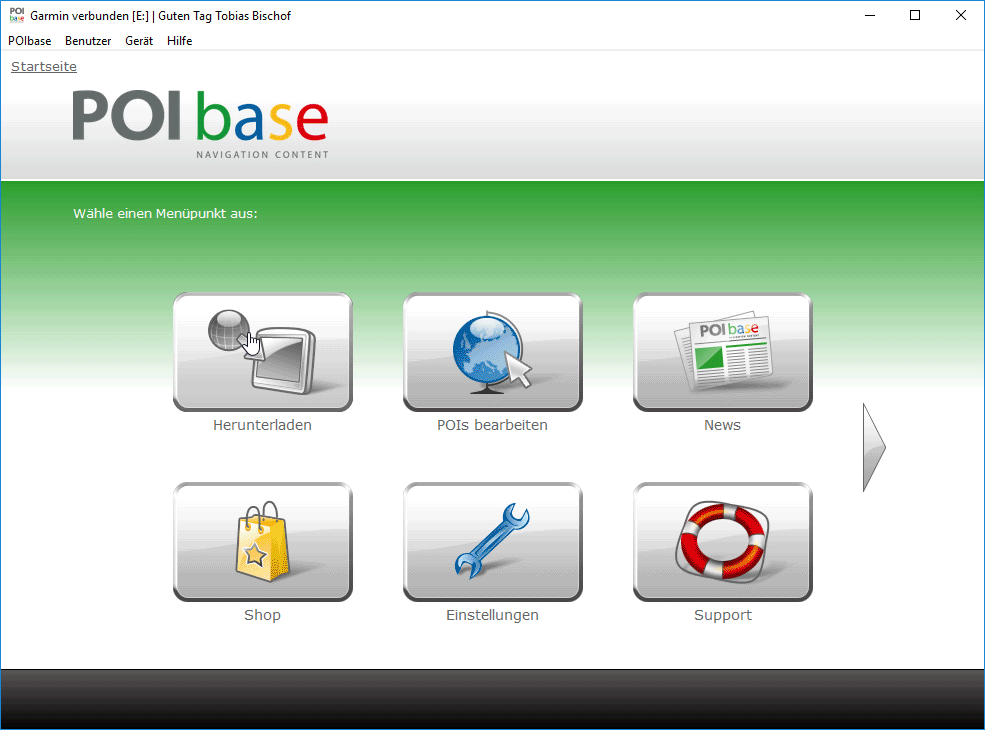Click the POIbase app icon in title bar

click(16, 16)
